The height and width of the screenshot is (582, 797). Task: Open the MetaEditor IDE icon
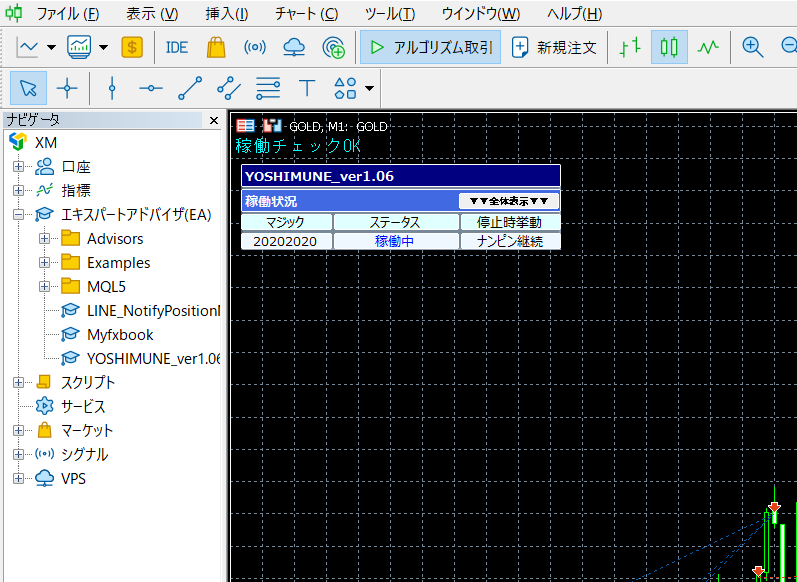[177, 47]
